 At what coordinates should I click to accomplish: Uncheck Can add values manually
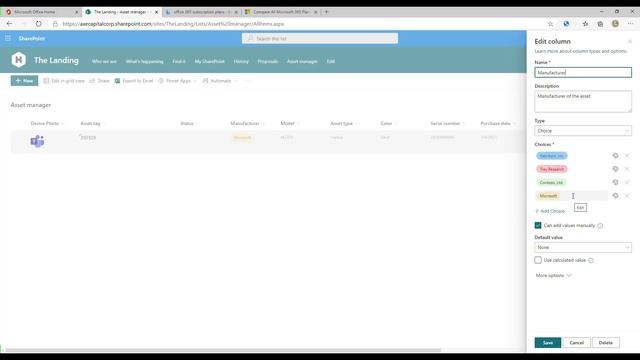538,225
